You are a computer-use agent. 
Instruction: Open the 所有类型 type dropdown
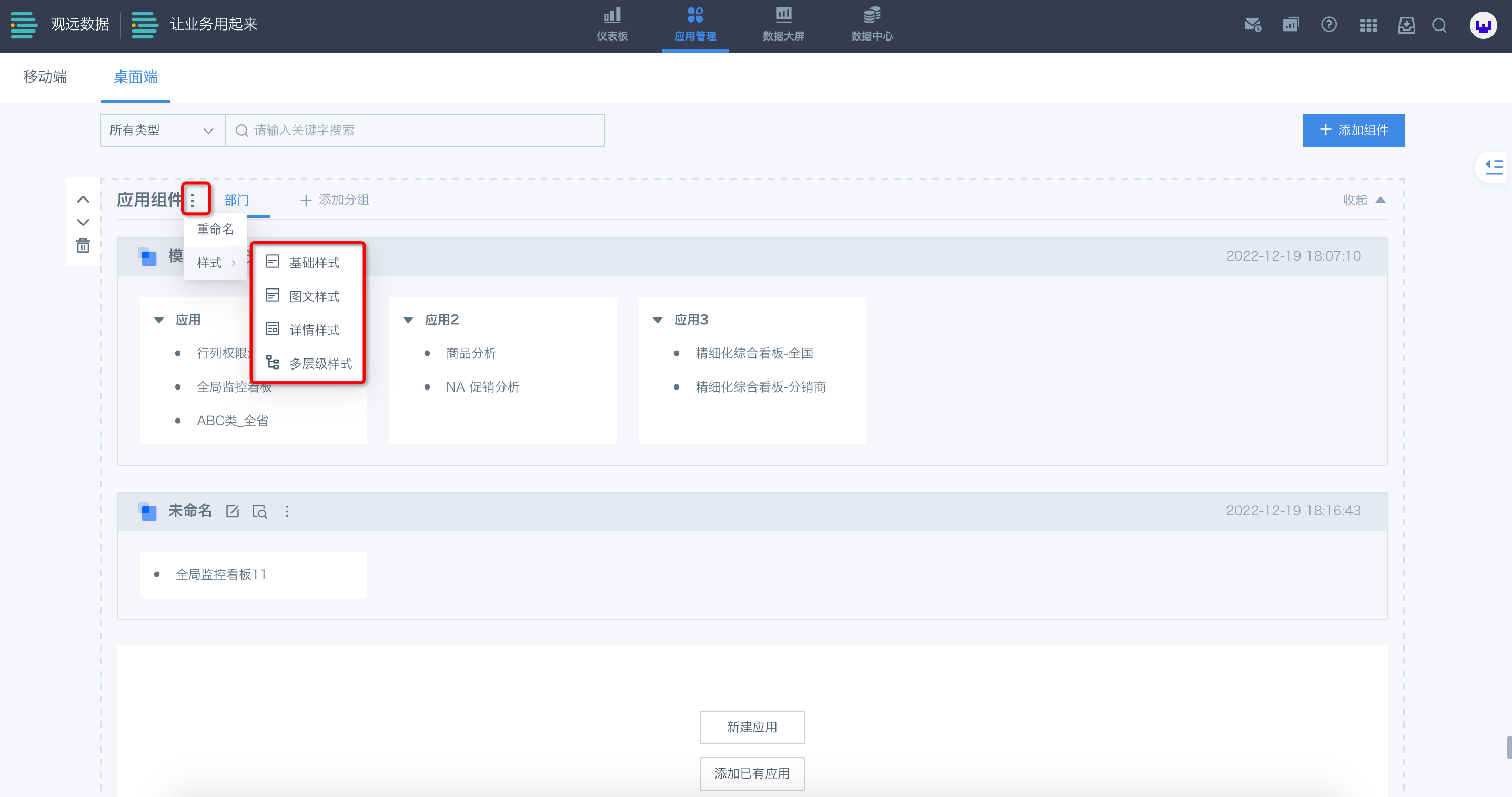[163, 131]
